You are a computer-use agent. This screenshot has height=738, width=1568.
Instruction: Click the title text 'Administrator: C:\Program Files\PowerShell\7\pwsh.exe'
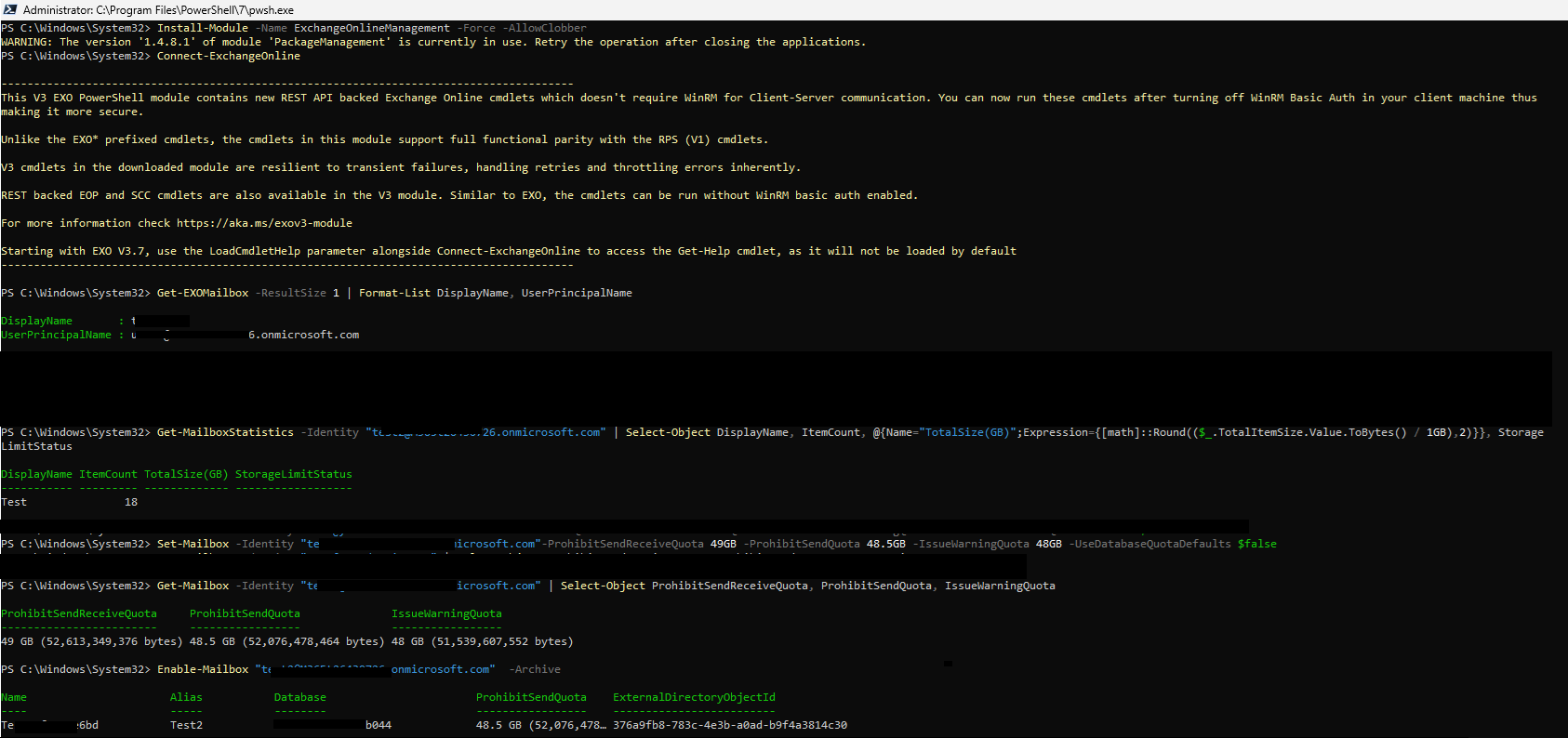(158, 10)
